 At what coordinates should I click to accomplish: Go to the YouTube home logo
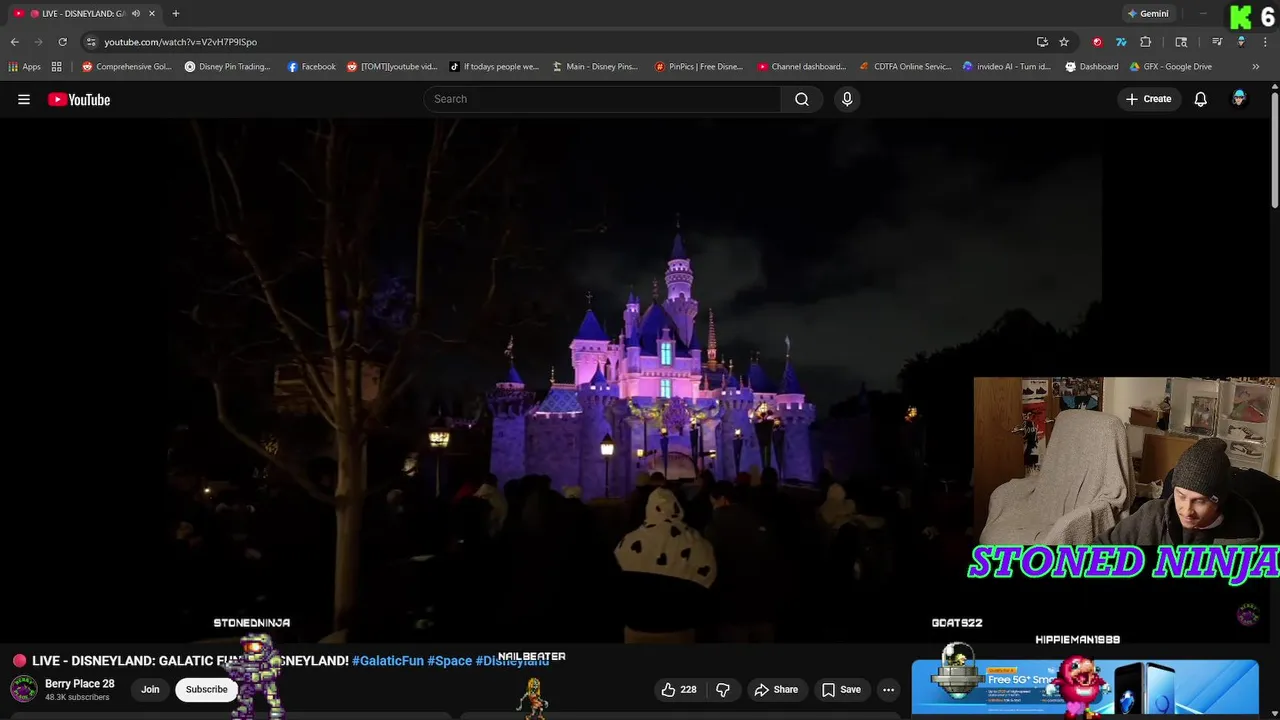tap(79, 99)
